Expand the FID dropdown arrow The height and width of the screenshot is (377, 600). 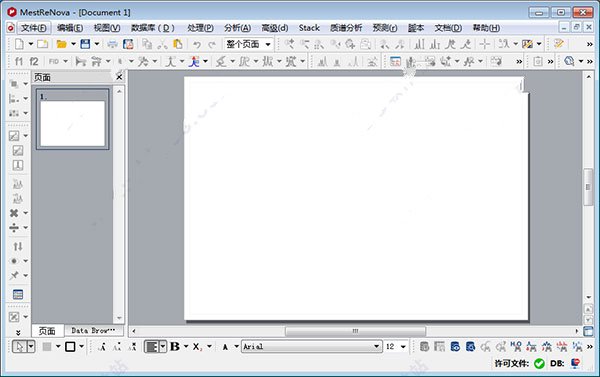(x=65, y=61)
